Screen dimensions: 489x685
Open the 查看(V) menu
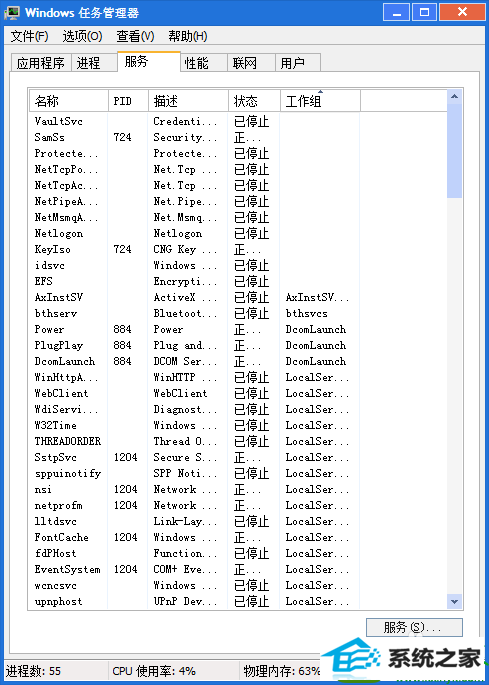point(135,36)
